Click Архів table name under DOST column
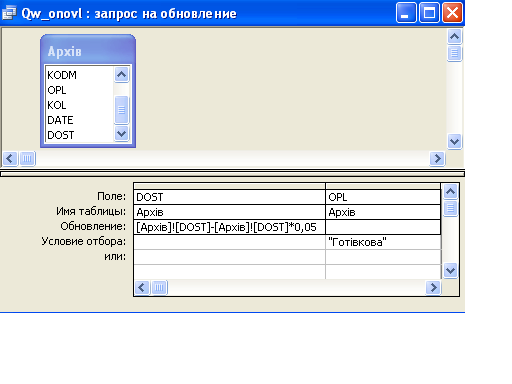512x384 pixels. pyautogui.click(x=229, y=212)
